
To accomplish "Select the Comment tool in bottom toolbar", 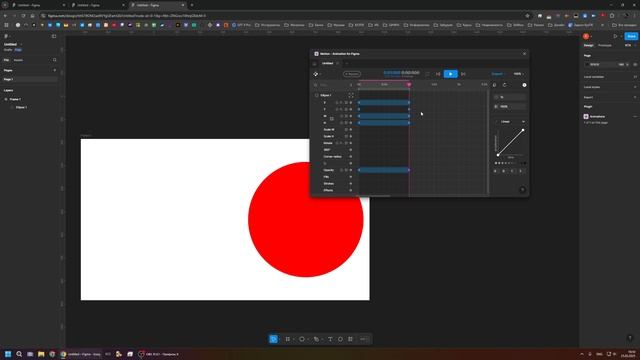I will 340,339.
